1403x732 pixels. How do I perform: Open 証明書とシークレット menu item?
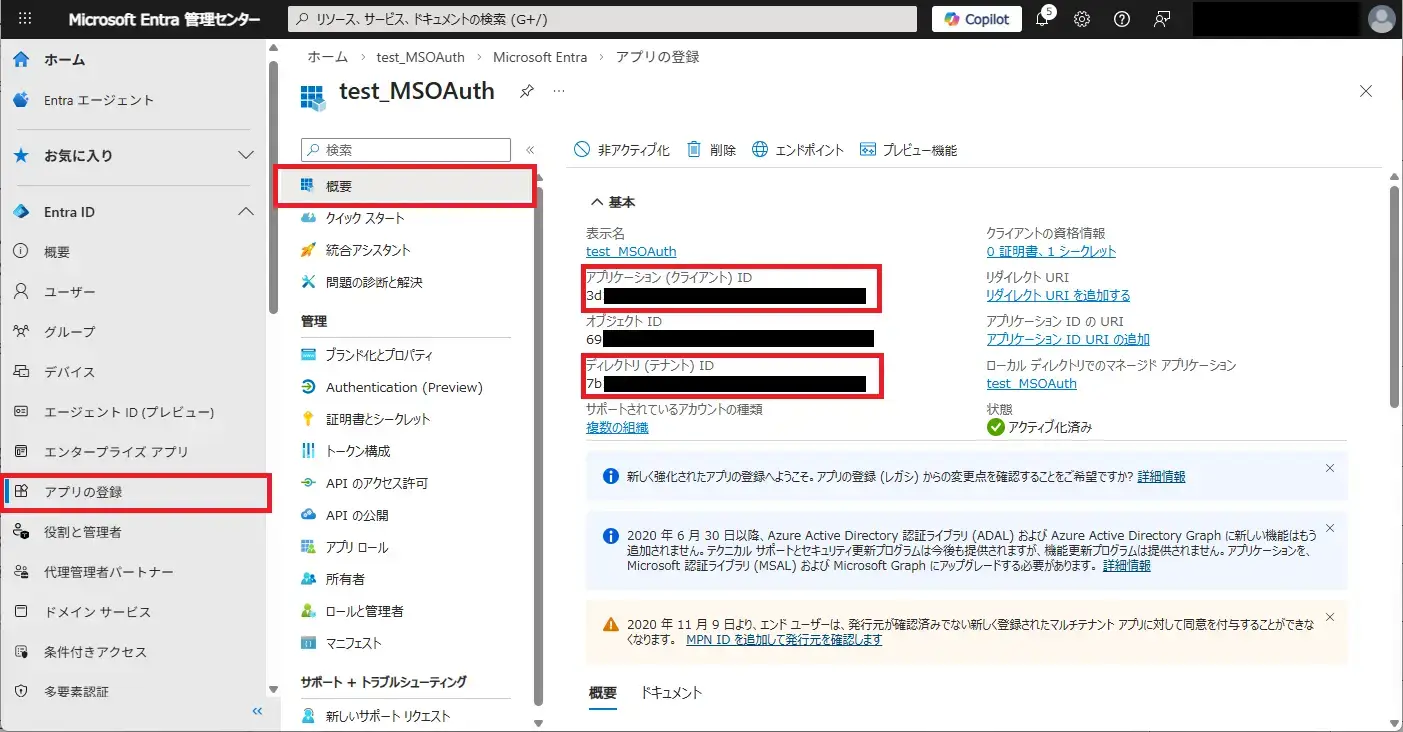click(378, 419)
